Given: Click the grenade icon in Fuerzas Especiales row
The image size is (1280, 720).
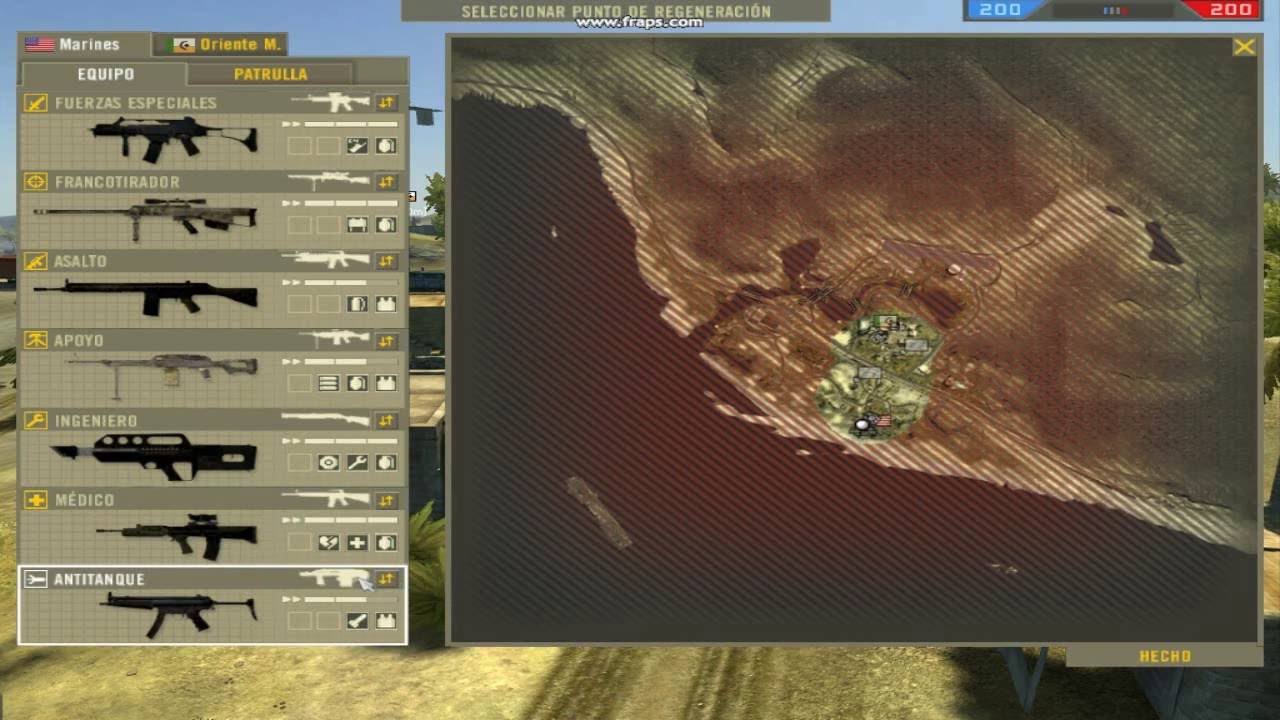Looking at the screenshot, I should pos(386,146).
